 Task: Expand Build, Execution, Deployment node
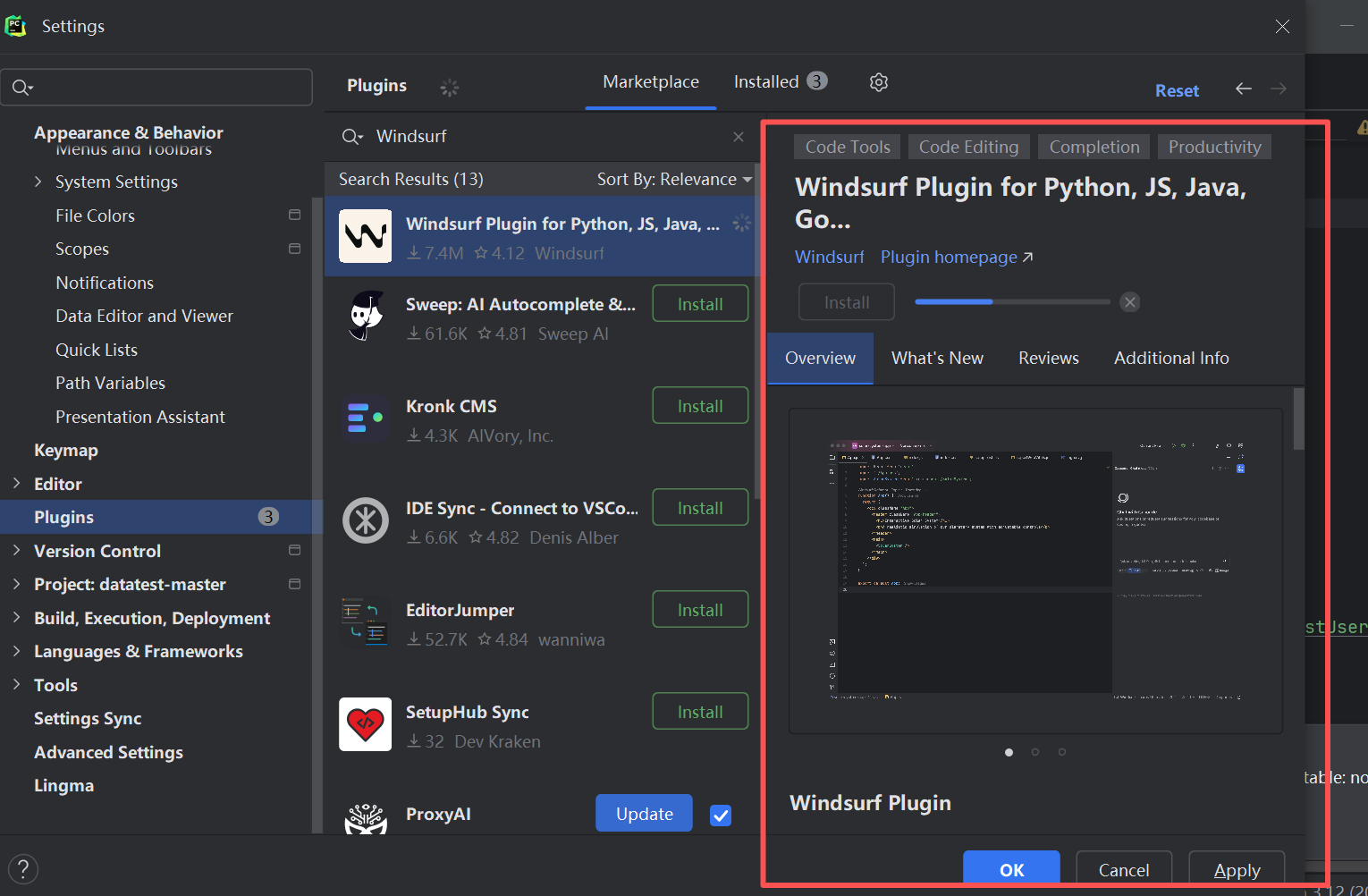click(x=16, y=618)
